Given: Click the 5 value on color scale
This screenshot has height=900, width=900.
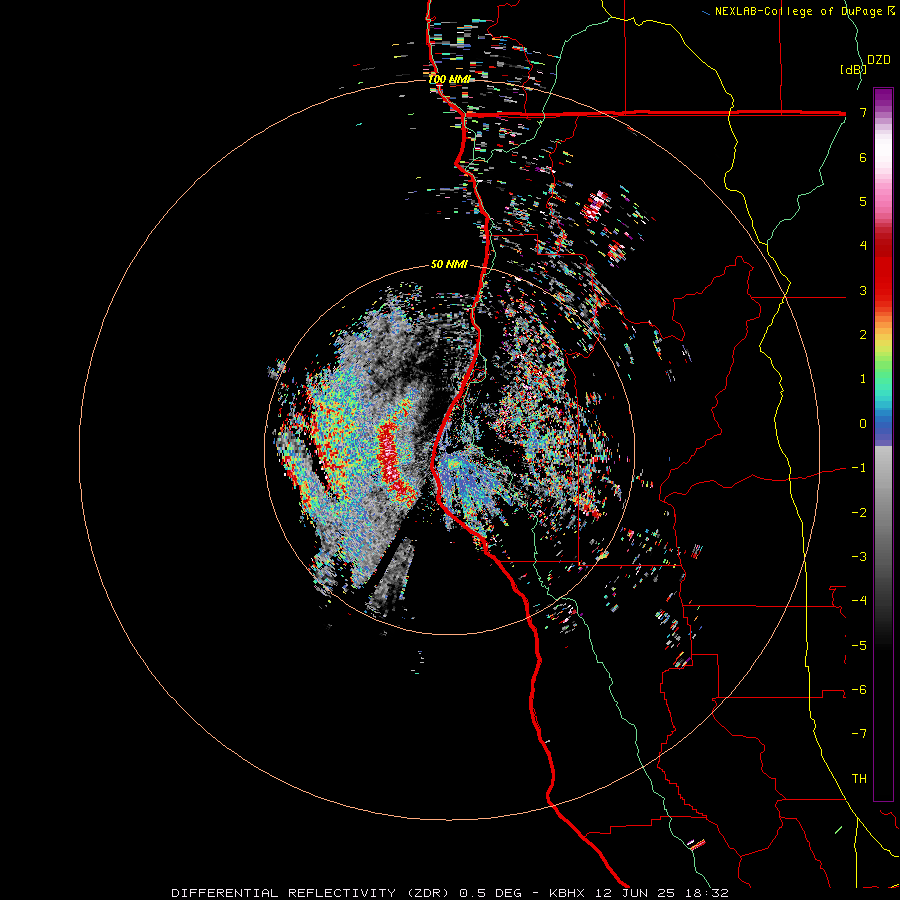Looking at the screenshot, I should (863, 201).
